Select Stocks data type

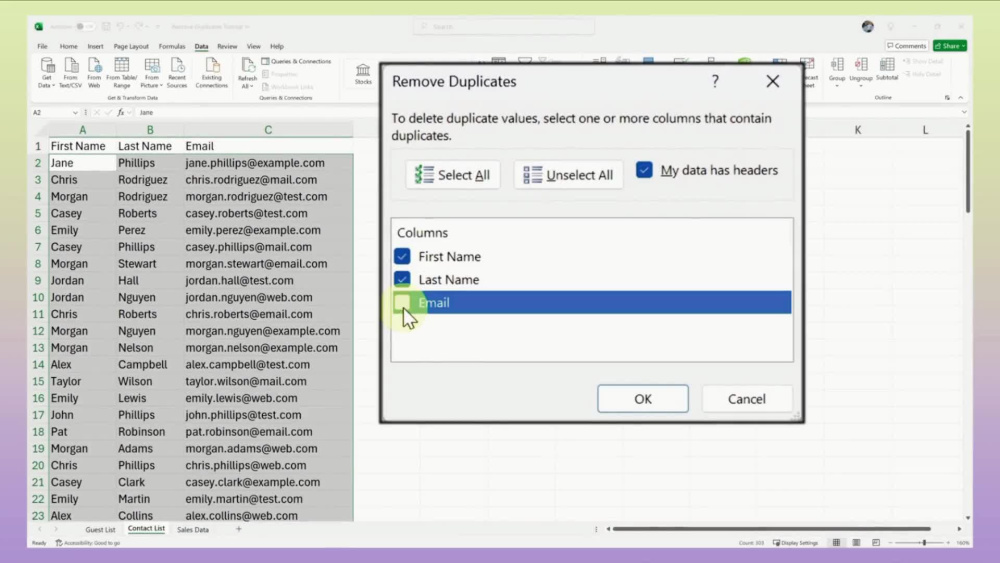pyautogui.click(x=363, y=73)
